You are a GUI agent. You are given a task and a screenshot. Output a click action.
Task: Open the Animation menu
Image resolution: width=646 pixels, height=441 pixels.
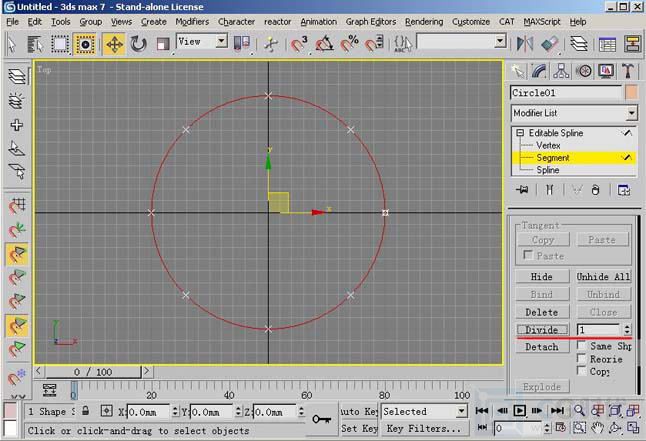[x=318, y=21]
